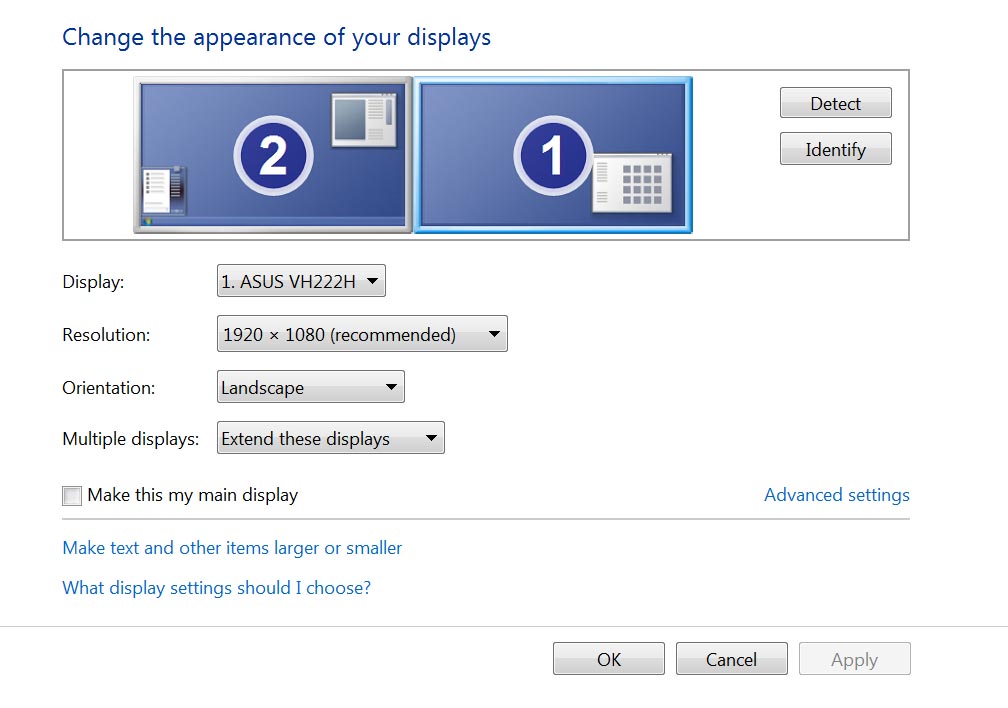Click the Cancel button

point(732,659)
